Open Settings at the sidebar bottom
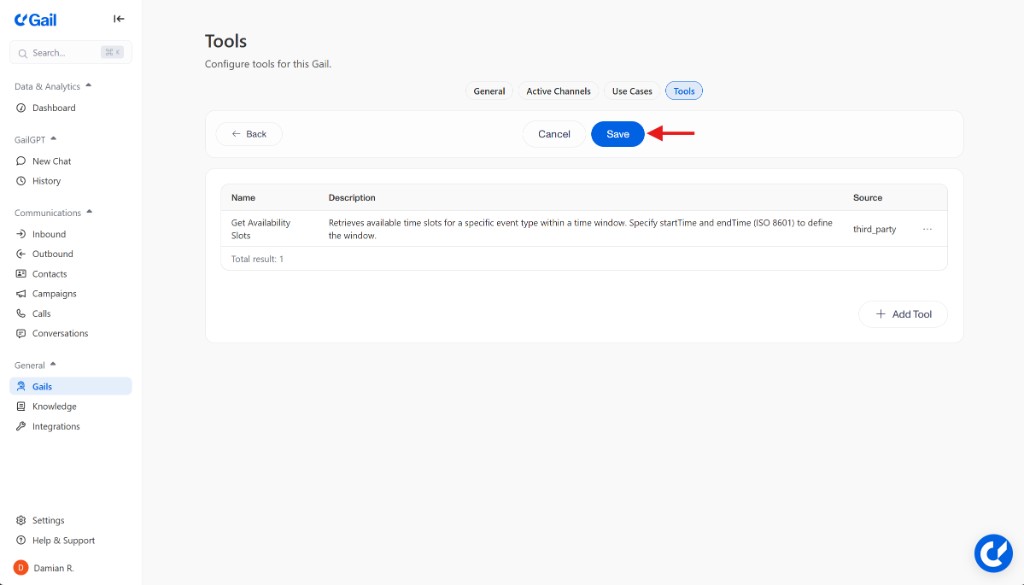The image size is (1024, 585). (47, 521)
